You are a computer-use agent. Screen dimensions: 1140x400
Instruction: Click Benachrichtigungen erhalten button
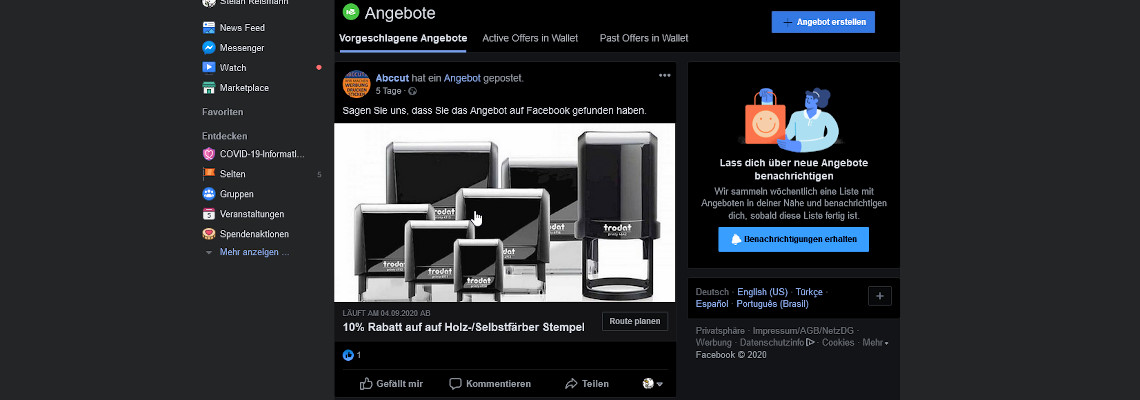pos(793,239)
